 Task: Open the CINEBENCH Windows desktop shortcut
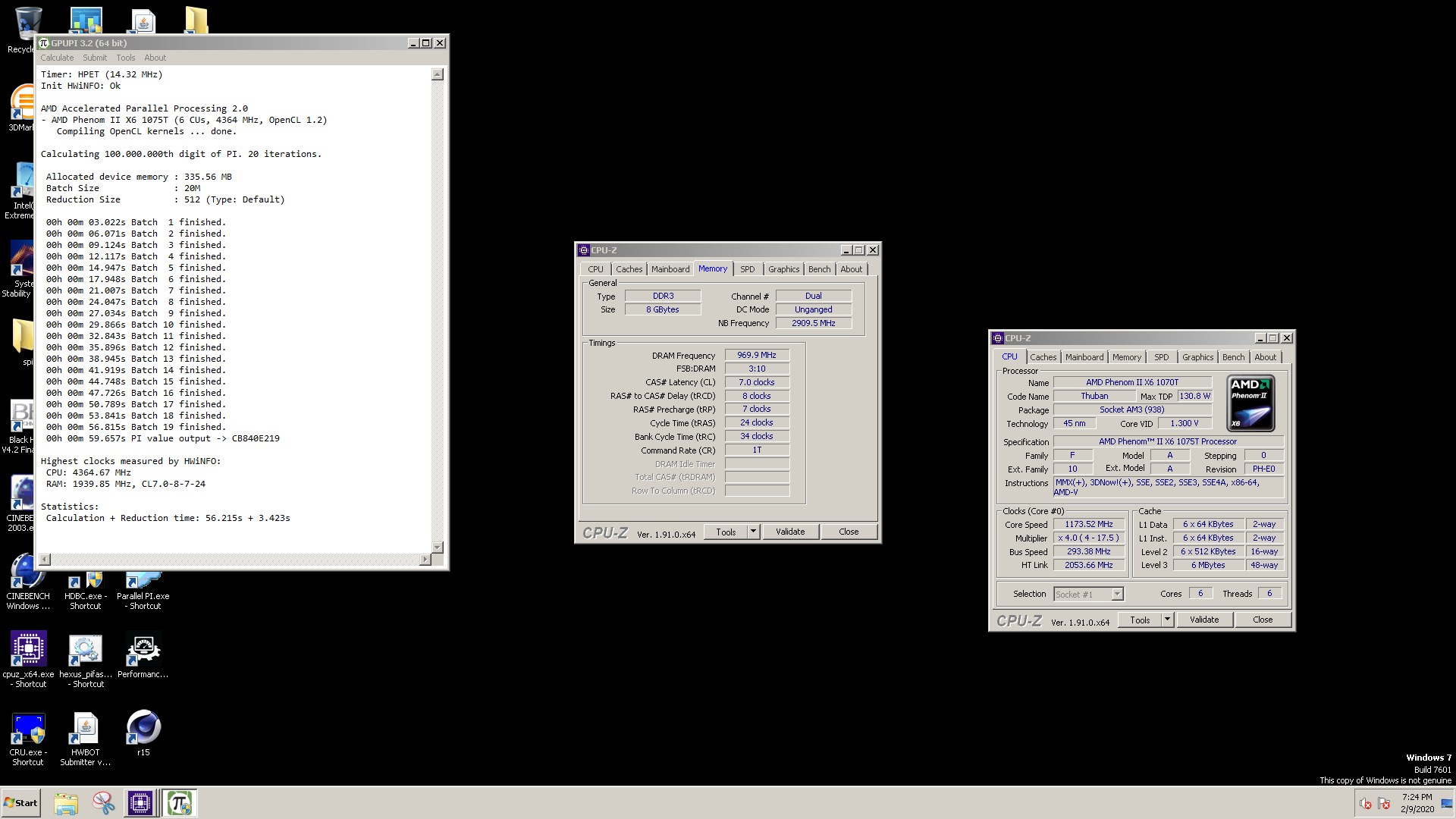pyautogui.click(x=28, y=582)
